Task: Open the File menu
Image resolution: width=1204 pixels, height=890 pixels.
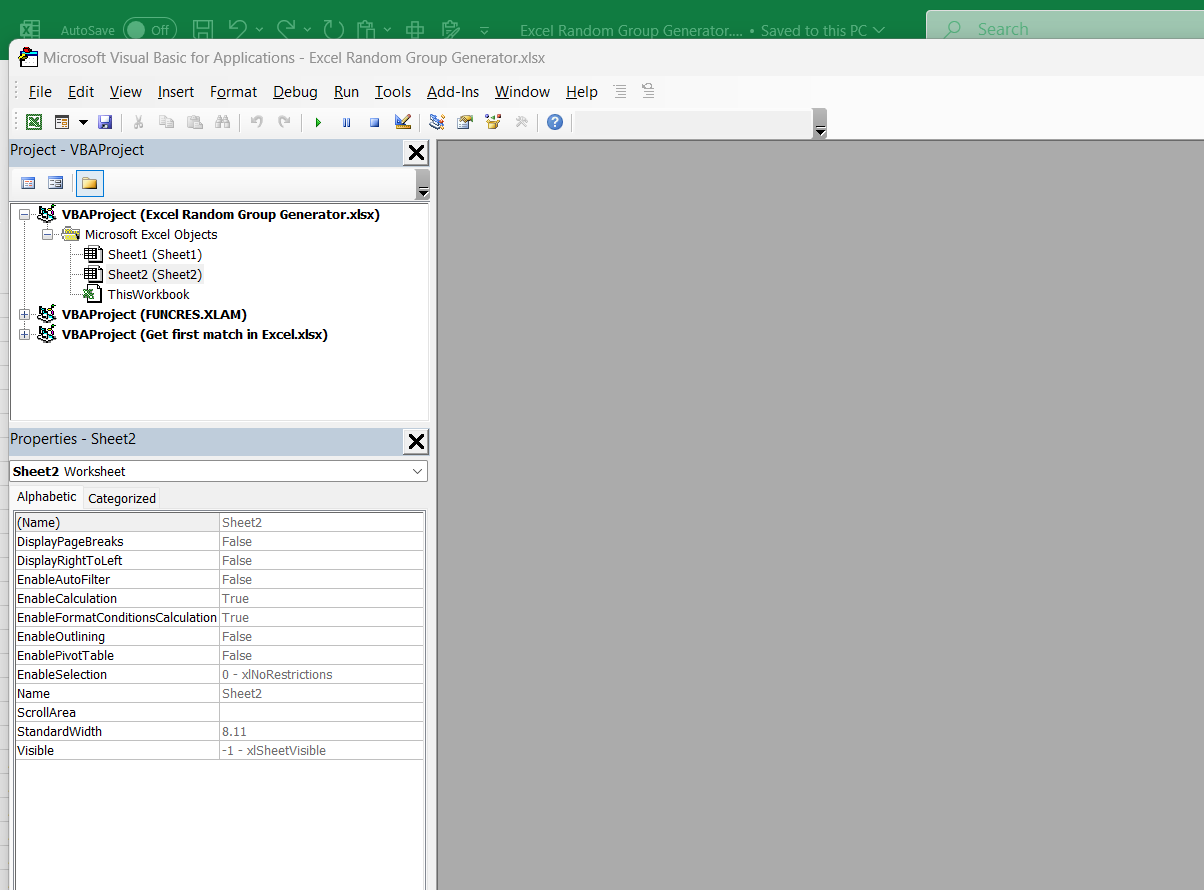Action: [40, 91]
